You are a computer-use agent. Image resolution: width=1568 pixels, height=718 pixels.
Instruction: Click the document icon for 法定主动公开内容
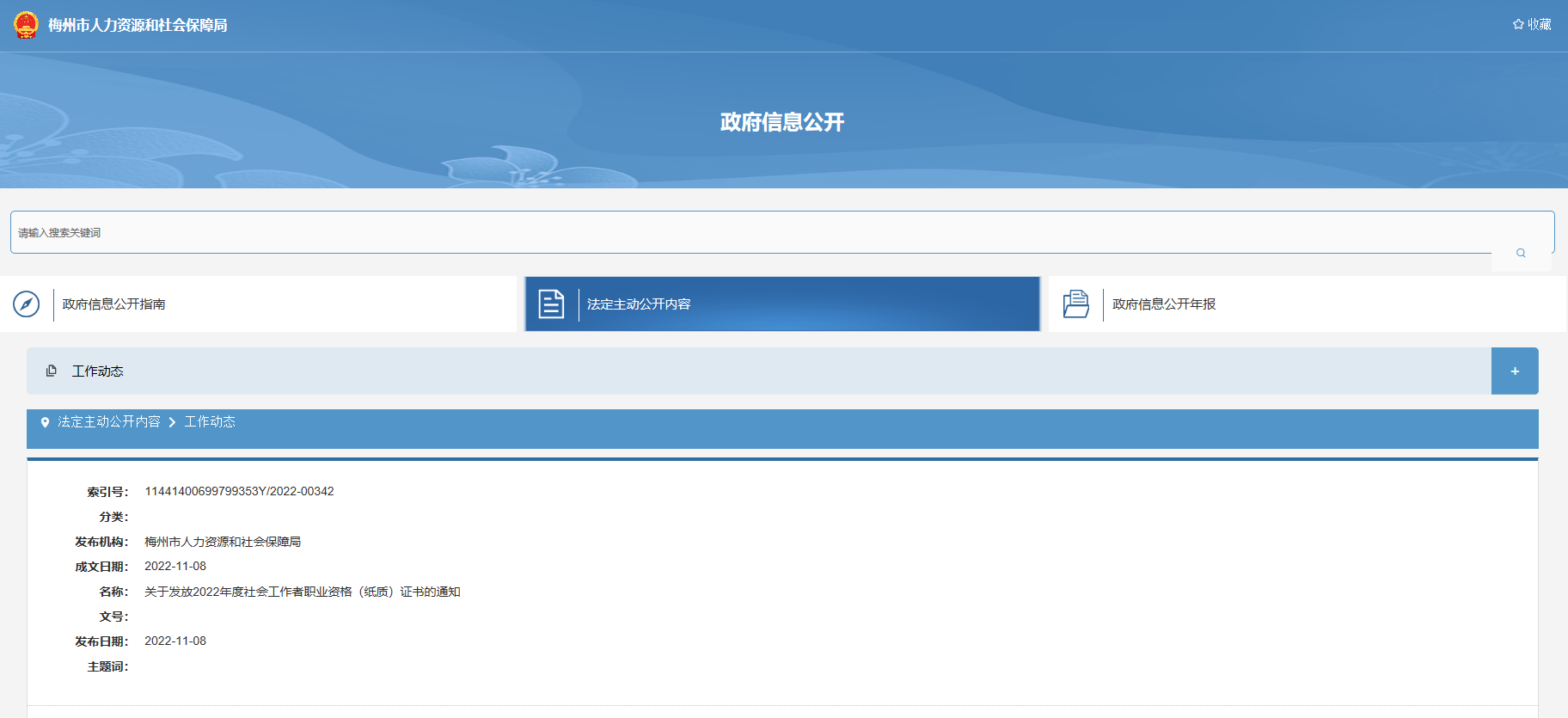(551, 304)
